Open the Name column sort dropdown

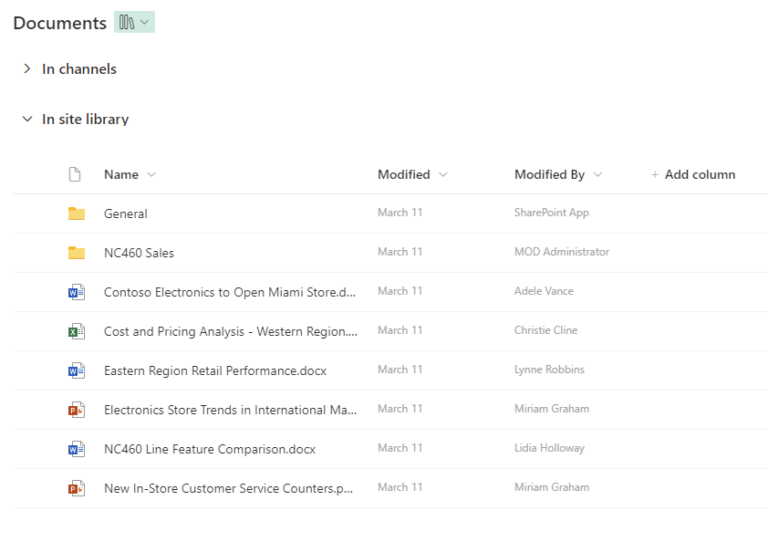coord(151,175)
